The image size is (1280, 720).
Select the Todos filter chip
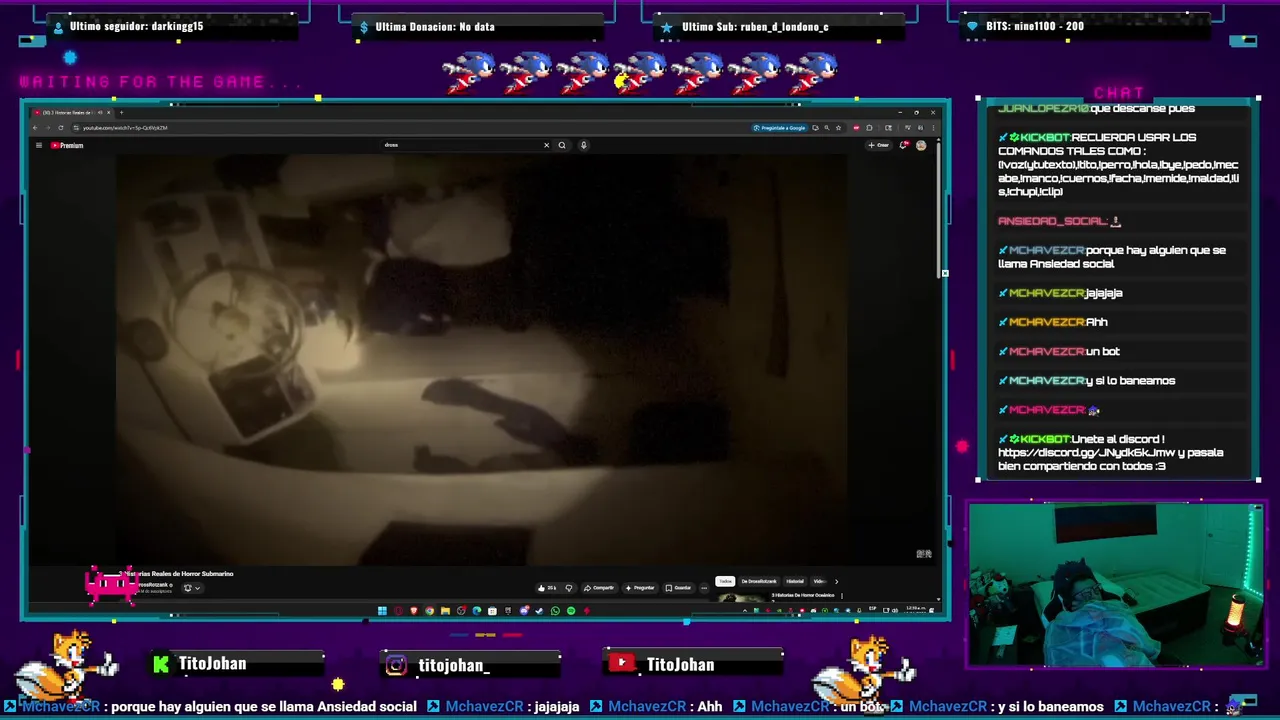(x=725, y=581)
